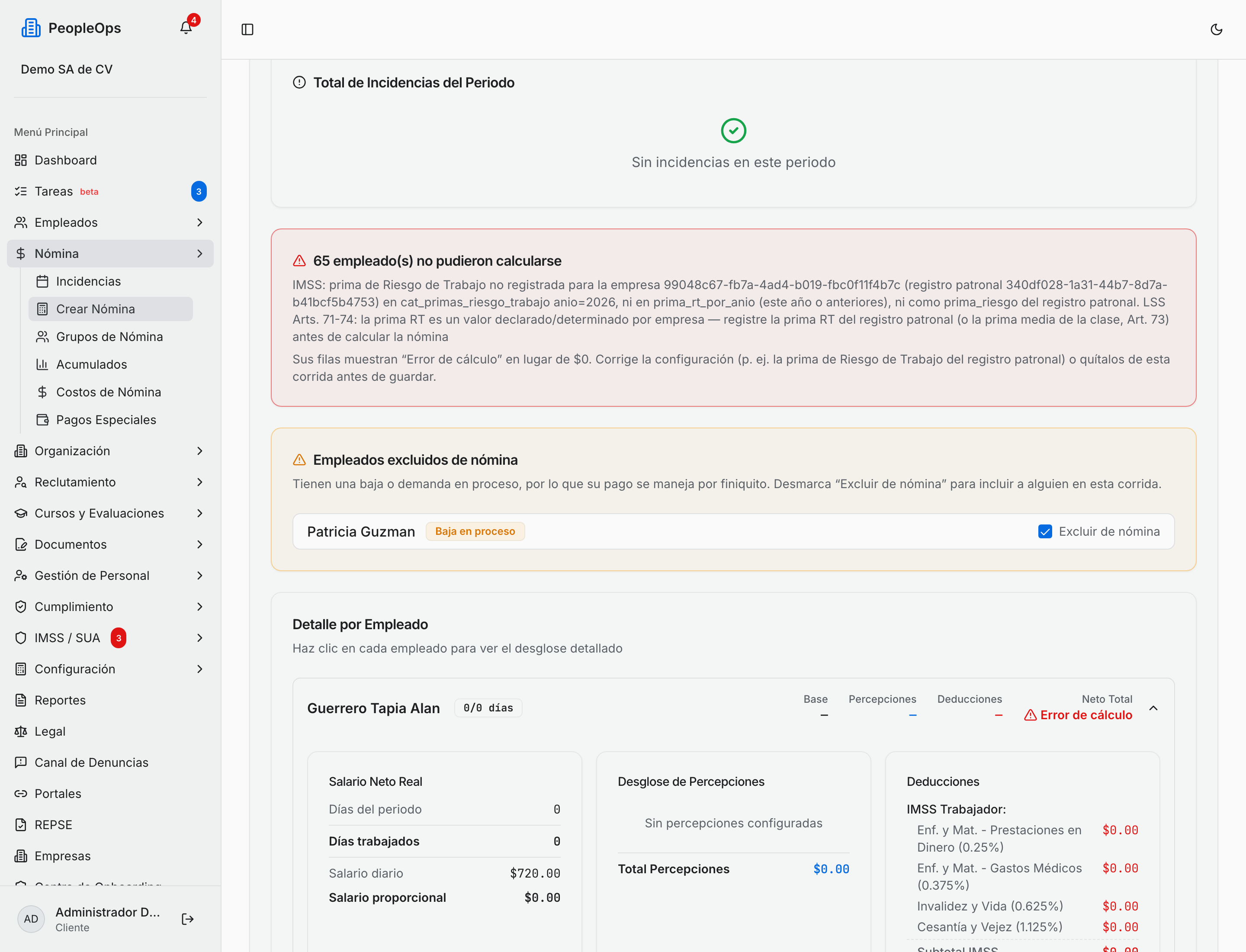Screen dimensions: 1246x952
Task: Click the Baja en proceso badge
Action: 475,531
